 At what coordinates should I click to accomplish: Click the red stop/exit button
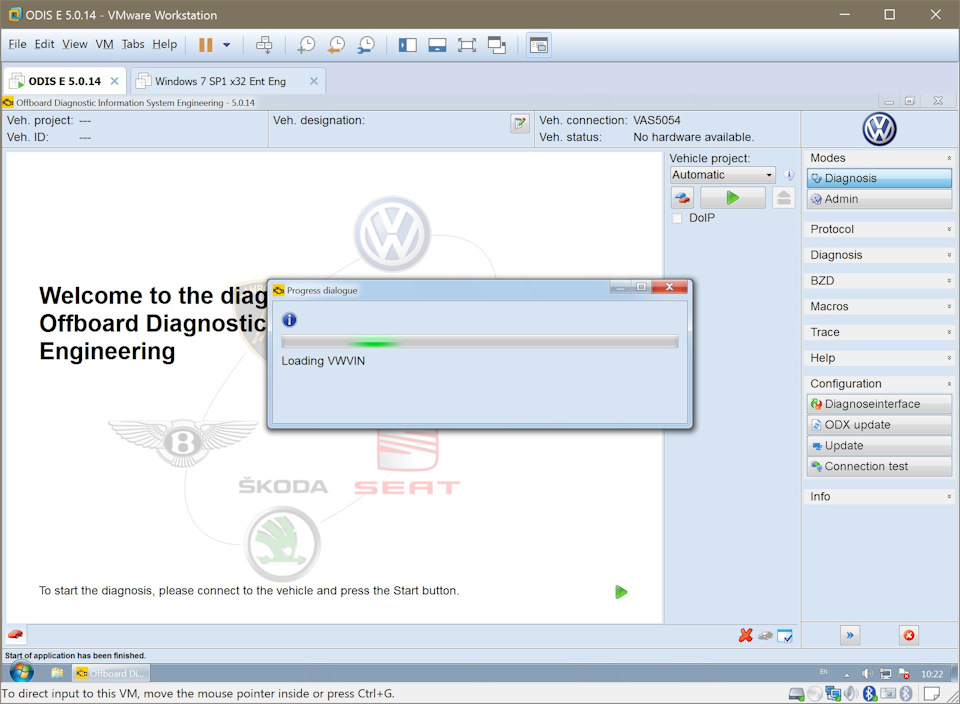909,635
